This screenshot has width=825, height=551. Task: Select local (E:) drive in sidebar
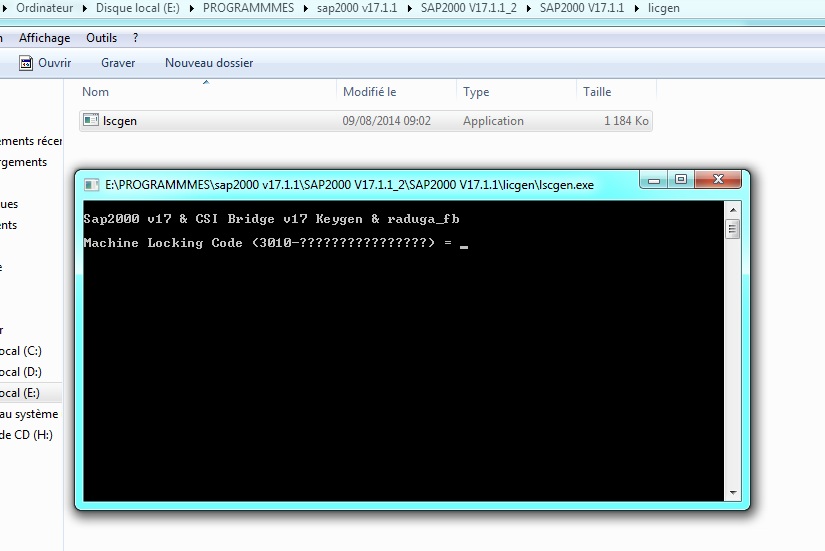coord(20,393)
